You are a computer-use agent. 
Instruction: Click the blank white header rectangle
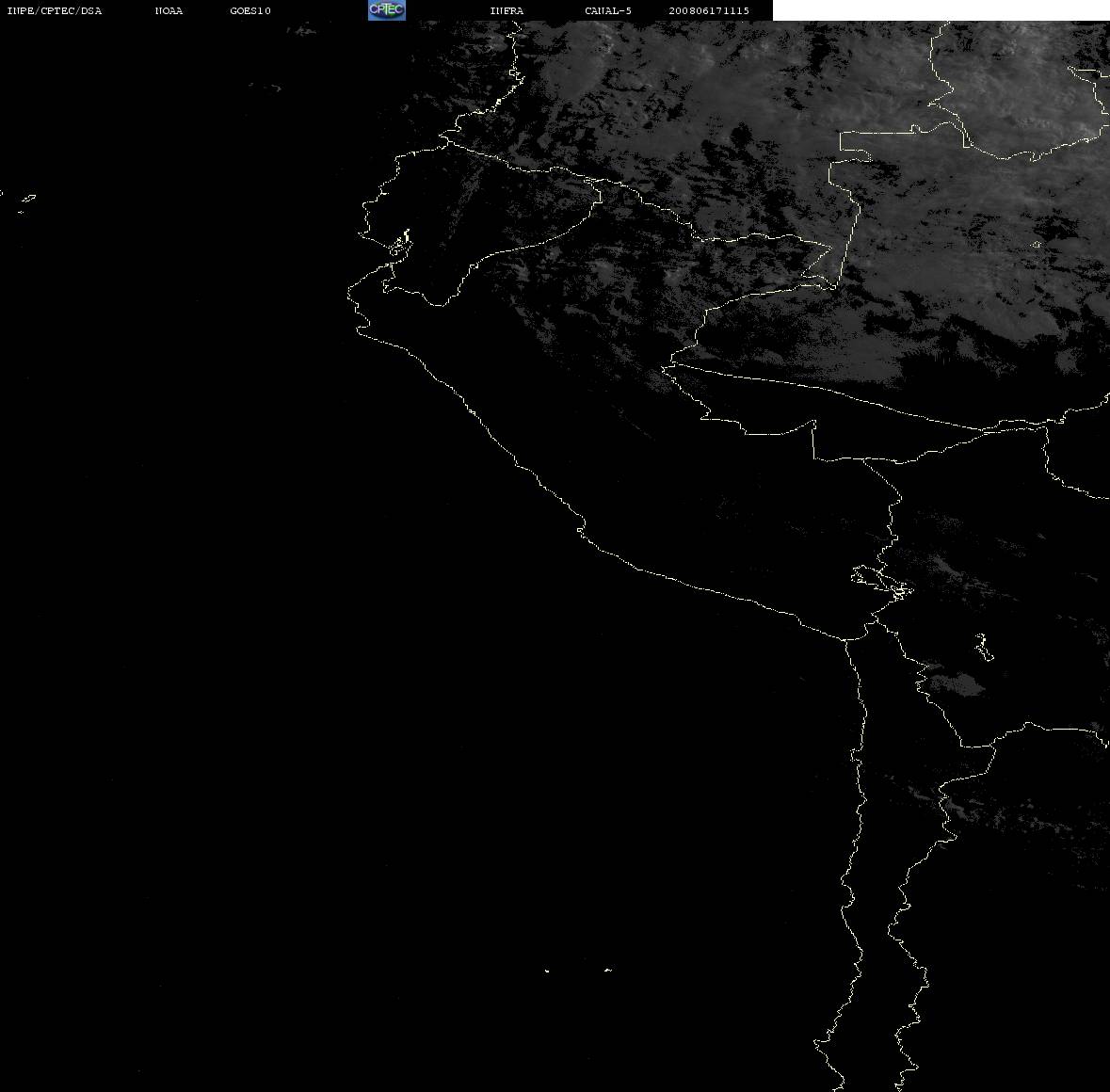(x=941, y=10)
